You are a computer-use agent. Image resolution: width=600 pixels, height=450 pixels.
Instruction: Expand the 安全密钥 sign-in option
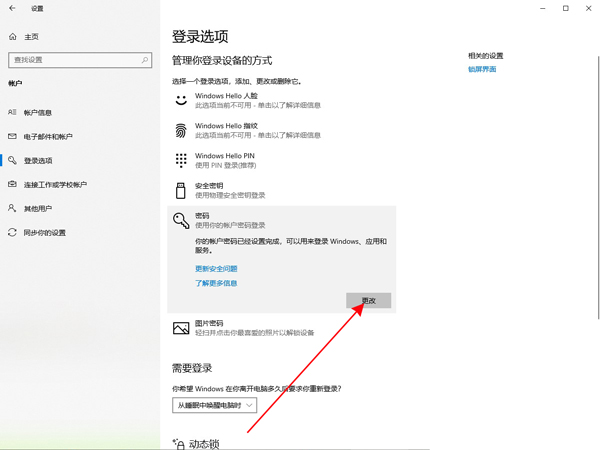(282, 191)
